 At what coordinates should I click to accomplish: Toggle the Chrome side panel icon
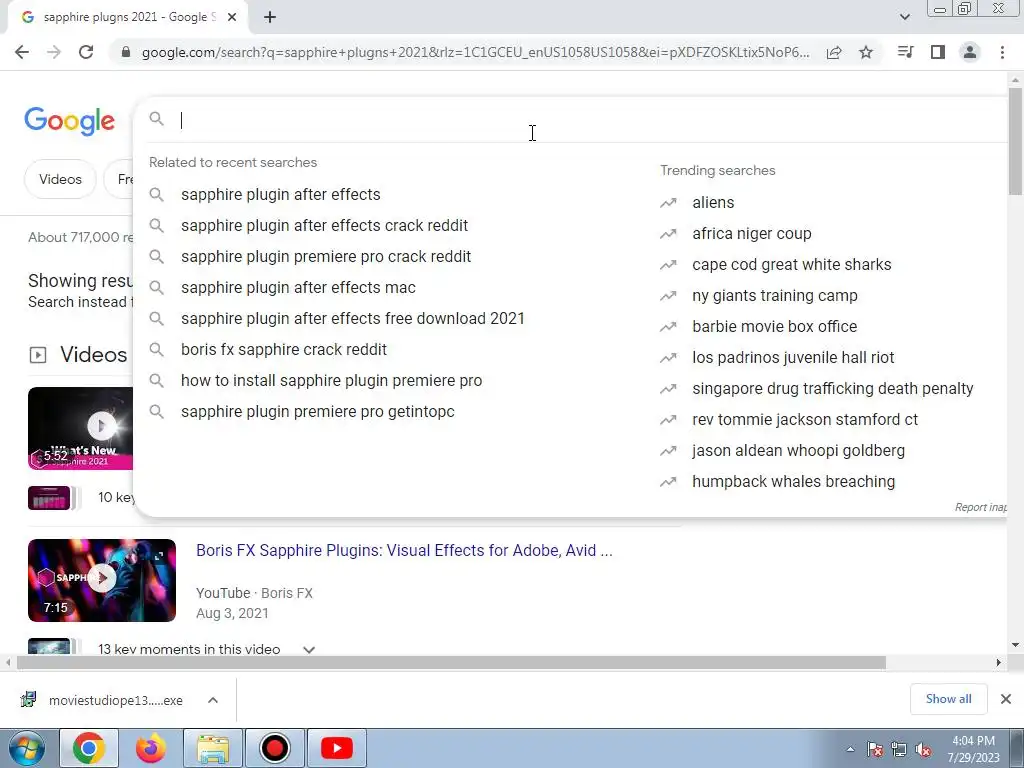coord(938,52)
